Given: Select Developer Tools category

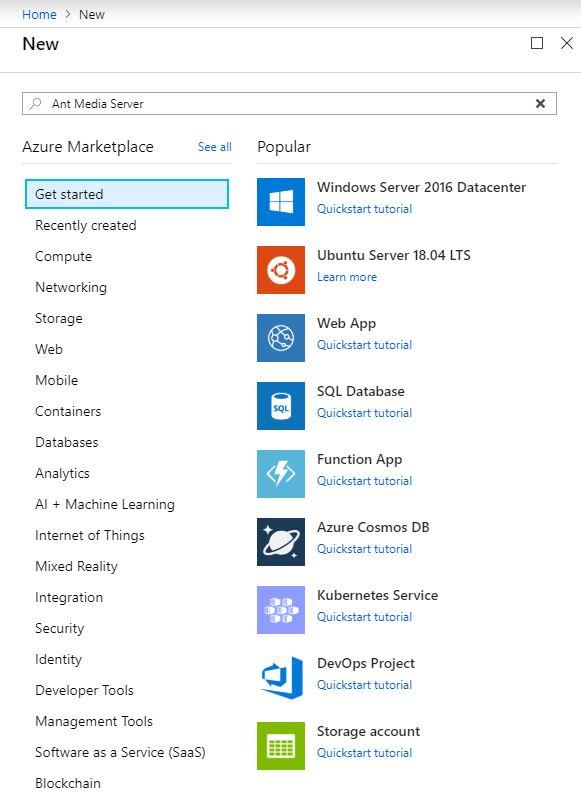Looking at the screenshot, I should point(84,690).
